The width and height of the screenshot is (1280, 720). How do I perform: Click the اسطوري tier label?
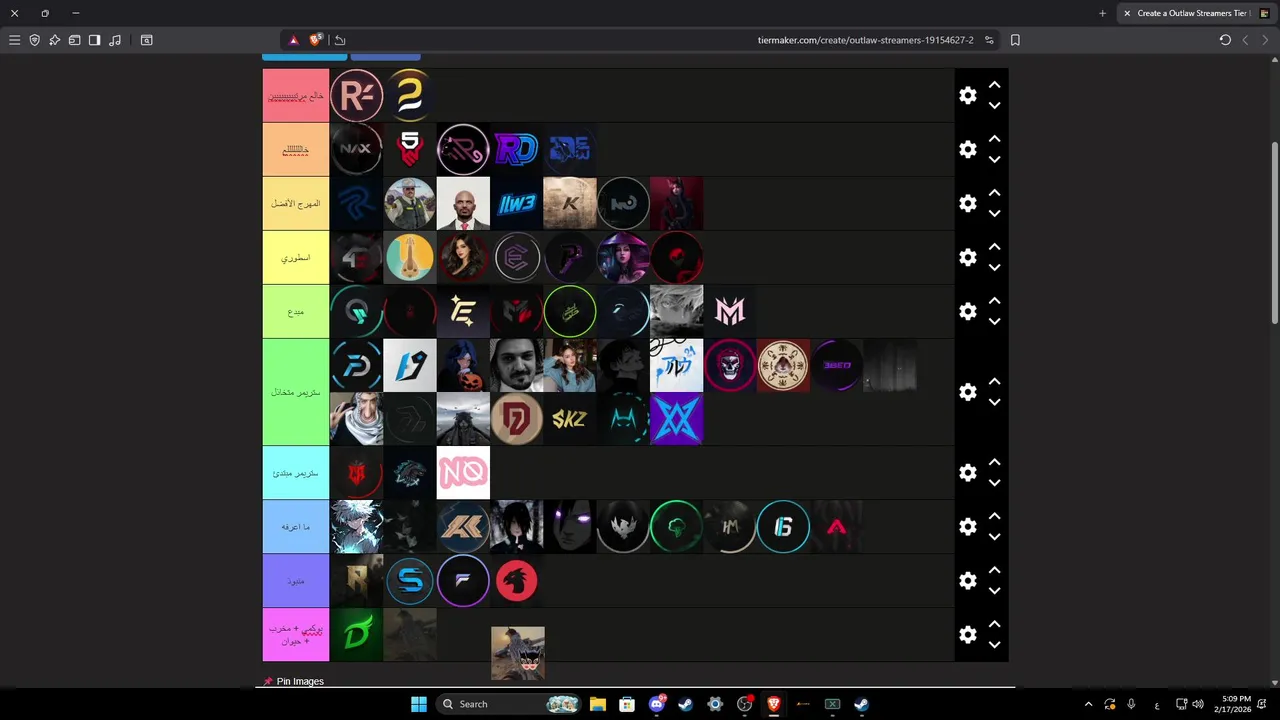pyautogui.click(x=296, y=257)
